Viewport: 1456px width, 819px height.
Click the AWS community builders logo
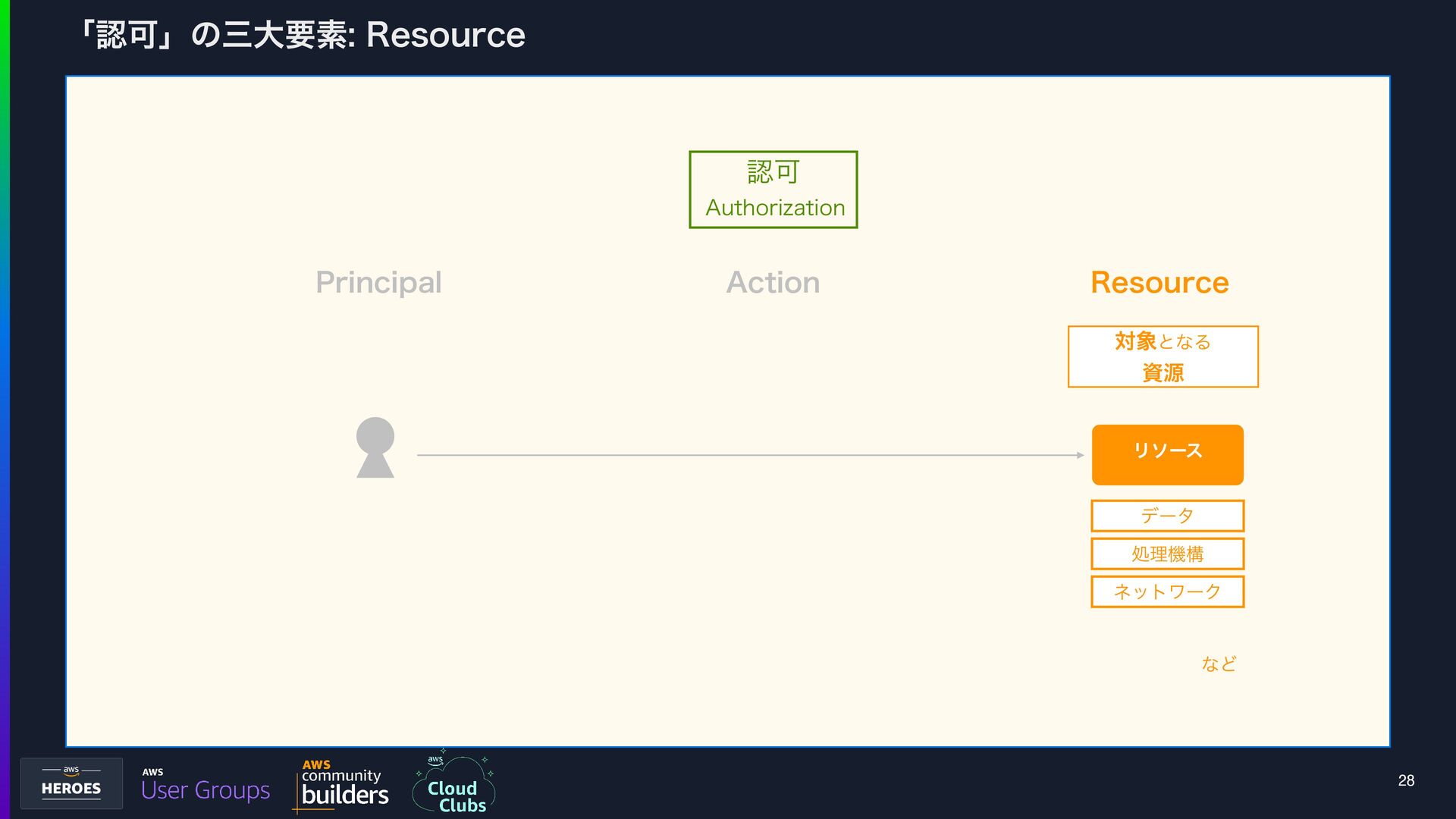340,786
